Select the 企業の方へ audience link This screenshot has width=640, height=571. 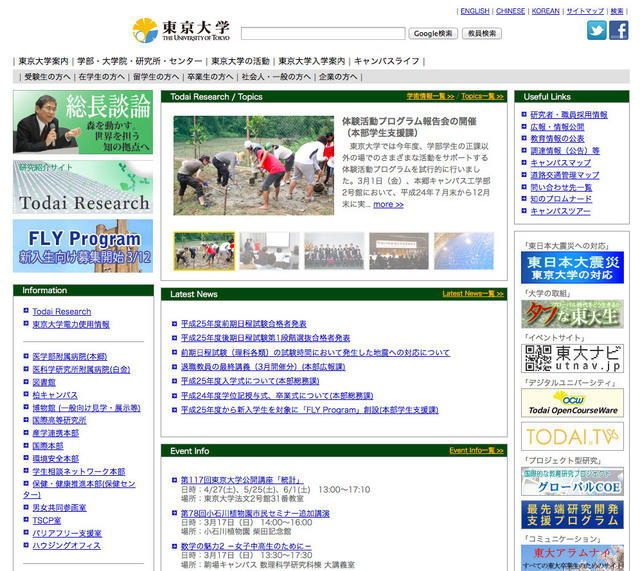point(338,77)
